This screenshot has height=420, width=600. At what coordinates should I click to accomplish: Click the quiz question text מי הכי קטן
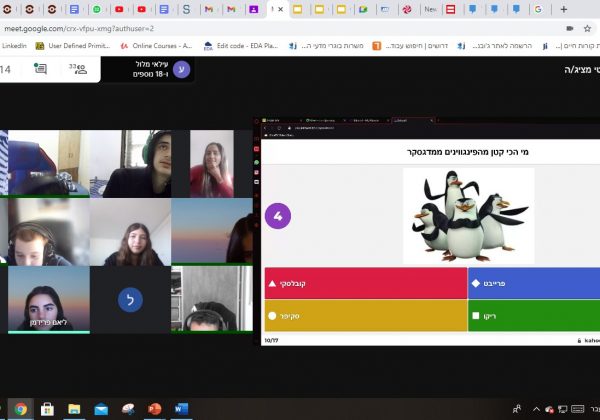468,152
